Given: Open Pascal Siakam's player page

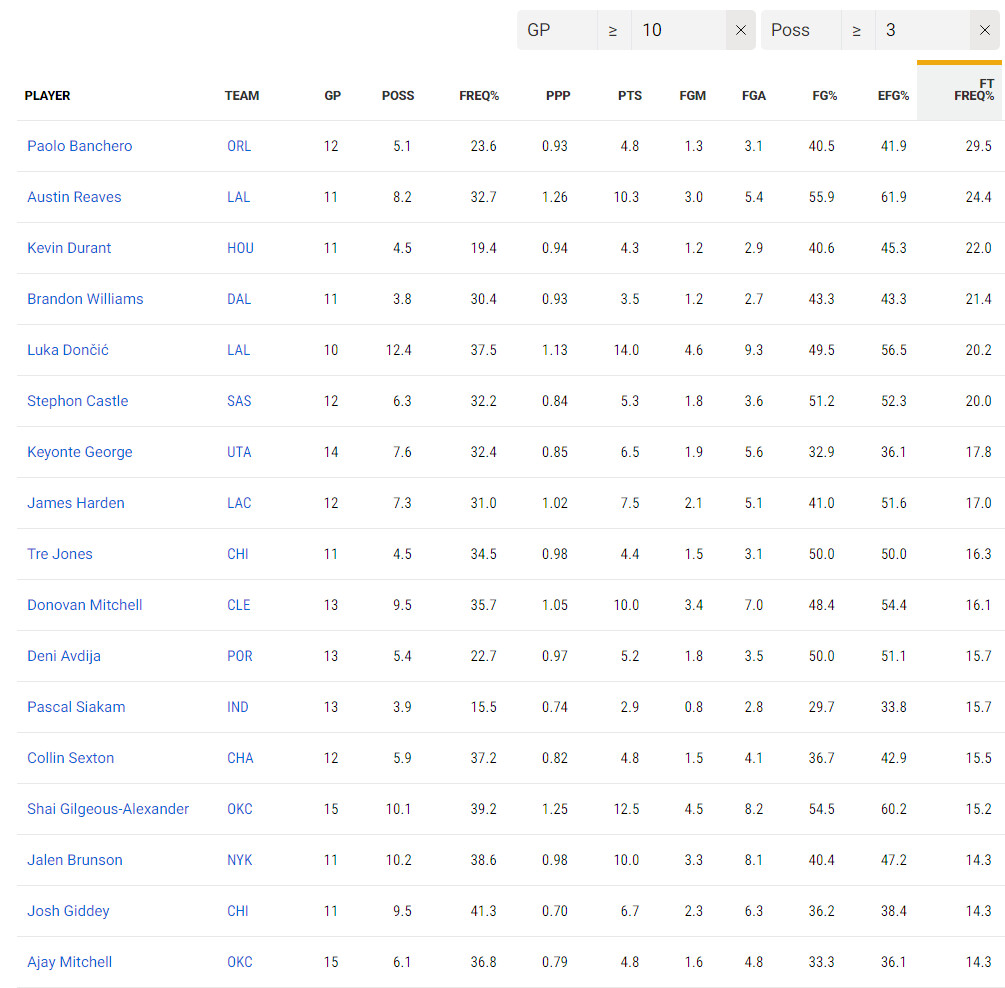Looking at the screenshot, I should click(76, 707).
